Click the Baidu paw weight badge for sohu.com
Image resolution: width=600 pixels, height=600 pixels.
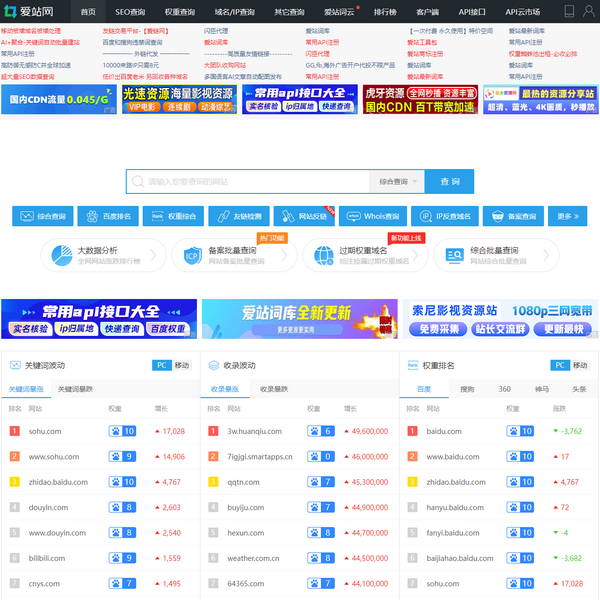123,432
